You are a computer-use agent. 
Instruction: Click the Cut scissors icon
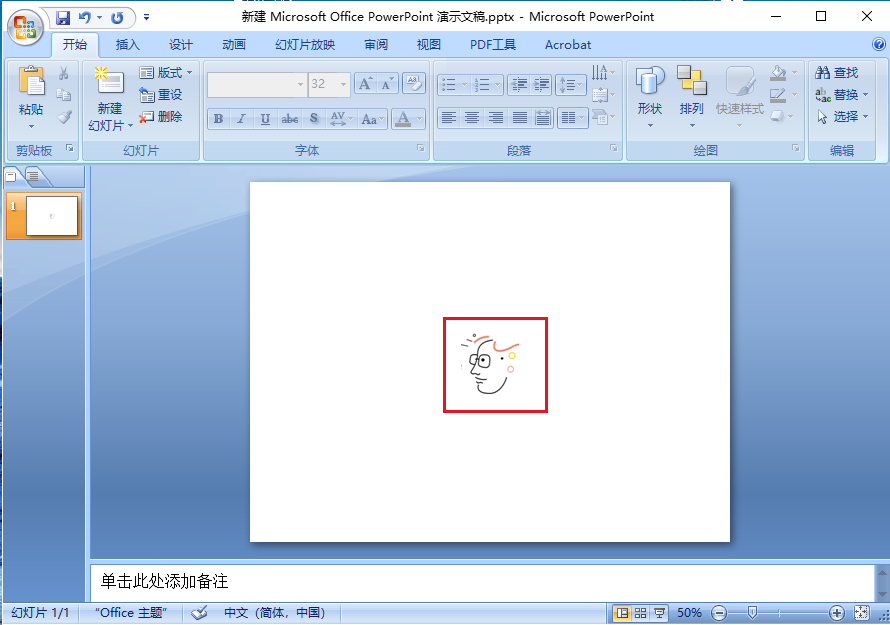pos(64,73)
